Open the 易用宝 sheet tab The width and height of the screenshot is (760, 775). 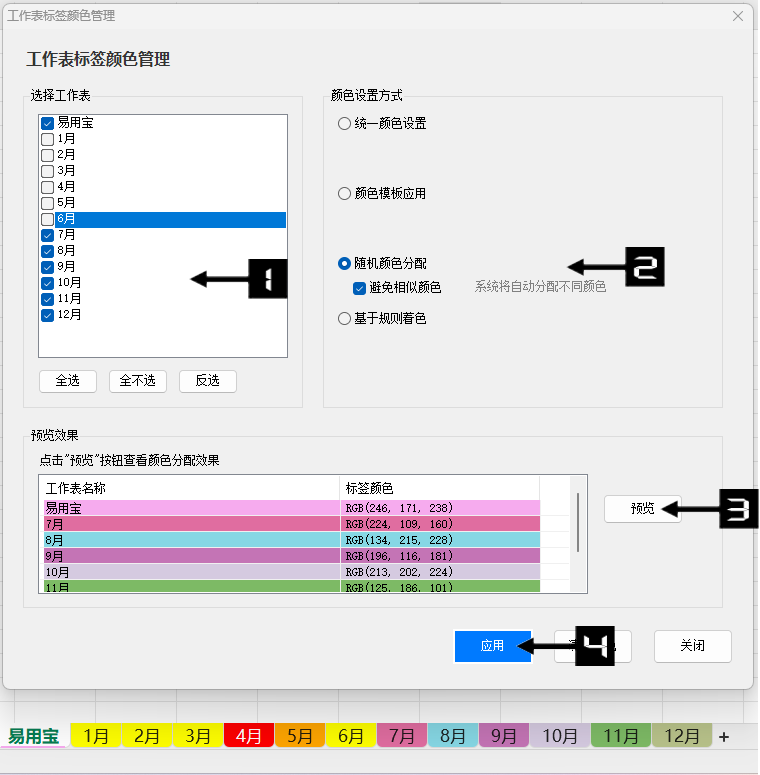click(x=34, y=736)
